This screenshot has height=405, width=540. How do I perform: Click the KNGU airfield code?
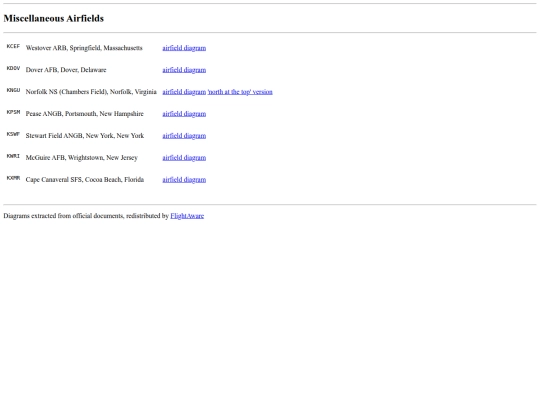[x=13, y=90]
